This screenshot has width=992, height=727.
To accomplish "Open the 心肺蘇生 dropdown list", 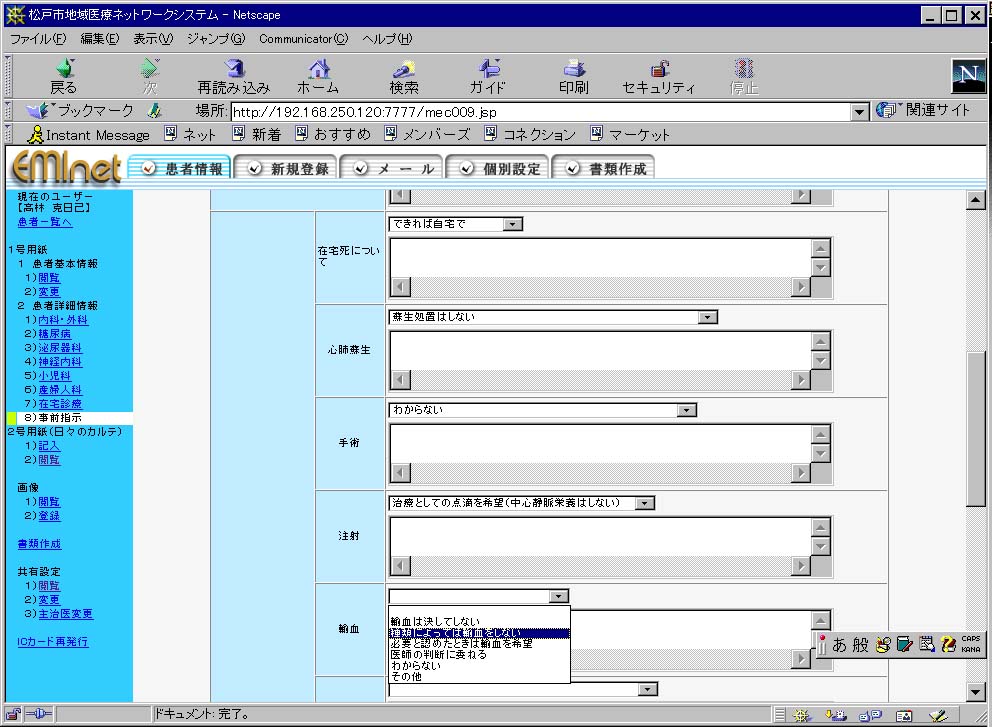I will (708, 317).
